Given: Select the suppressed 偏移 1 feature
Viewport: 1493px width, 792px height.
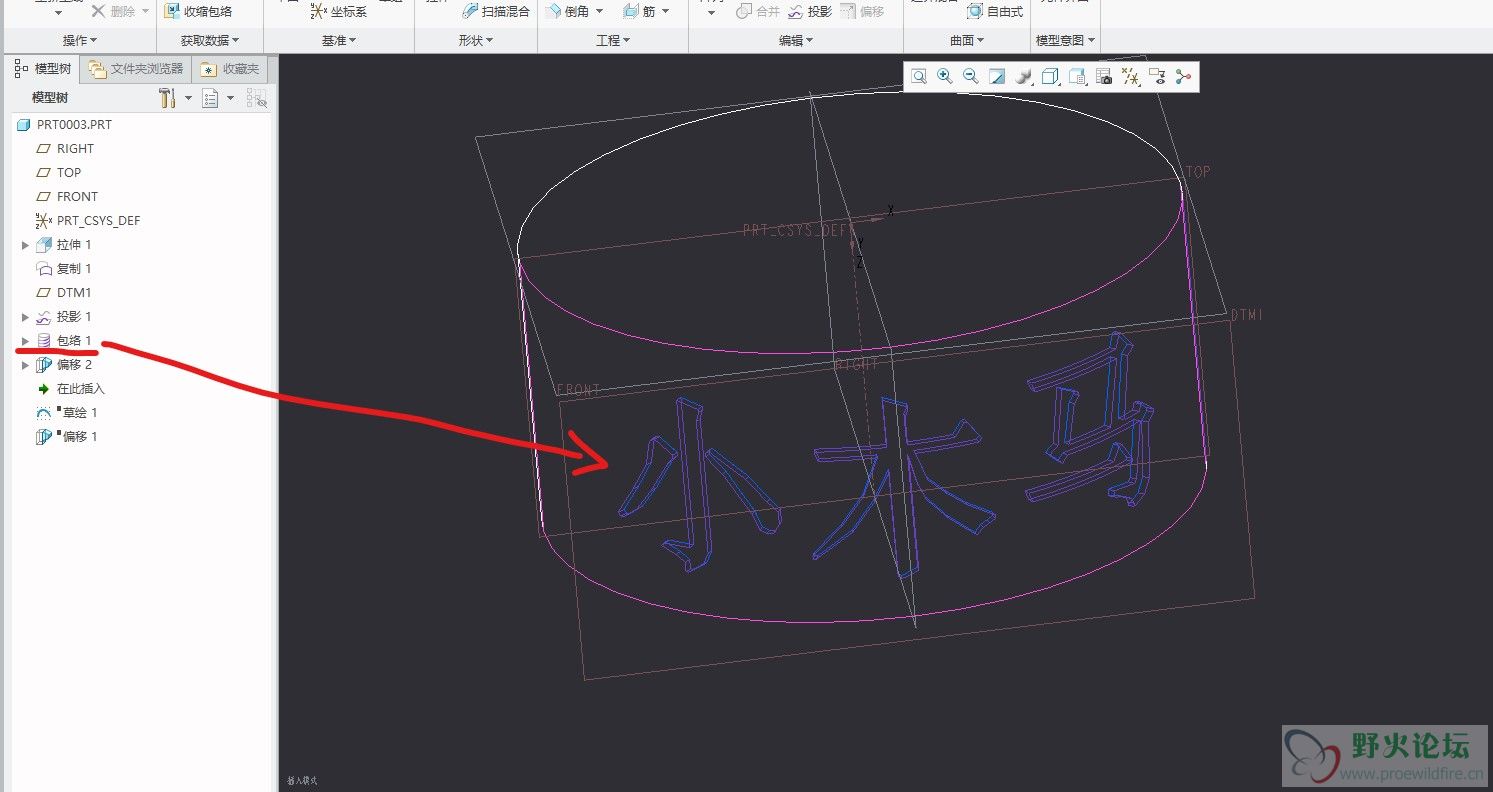Looking at the screenshot, I should tap(67, 437).
